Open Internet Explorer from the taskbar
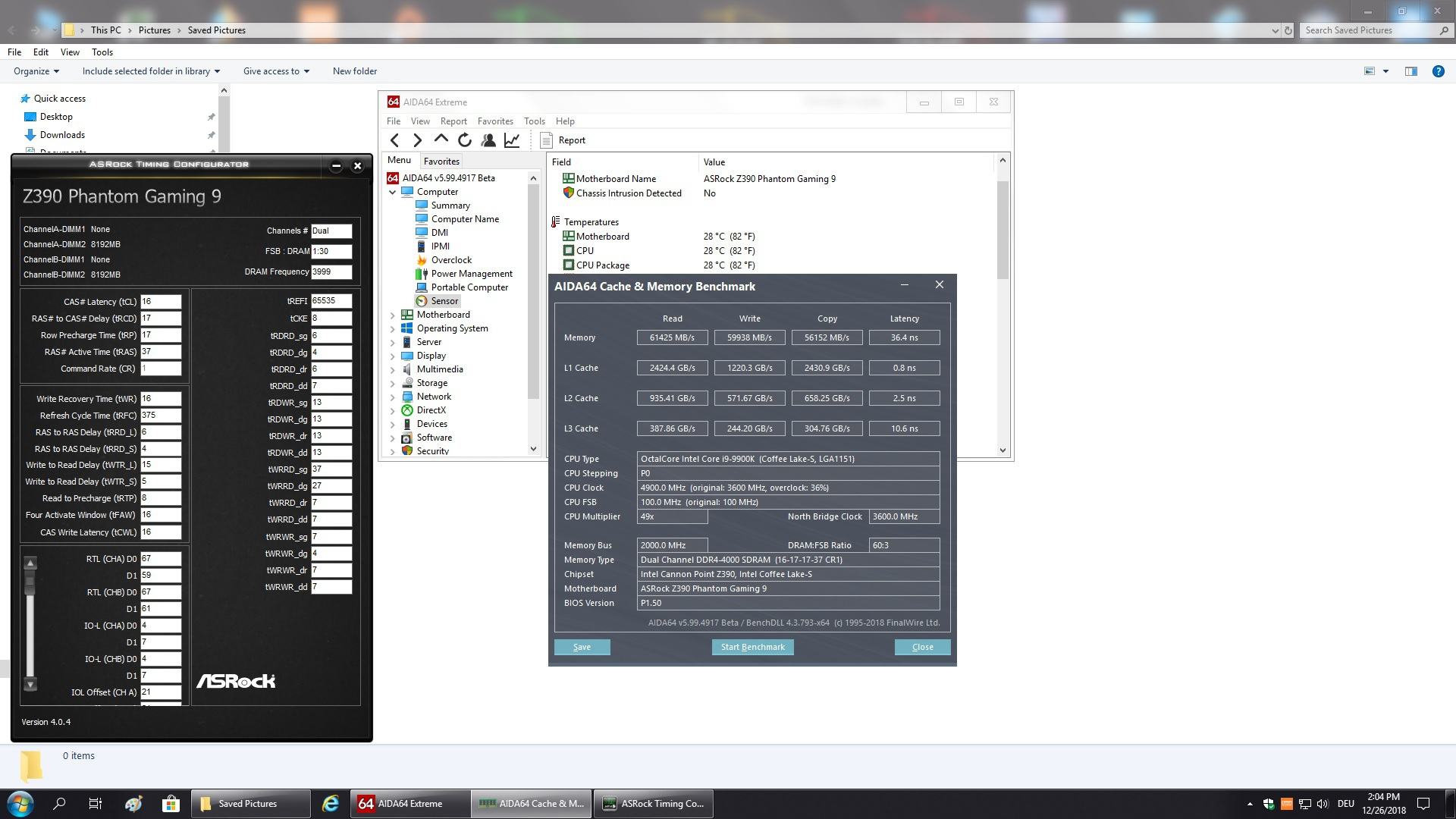The height and width of the screenshot is (819, 1456). click(x=331, y=804)
